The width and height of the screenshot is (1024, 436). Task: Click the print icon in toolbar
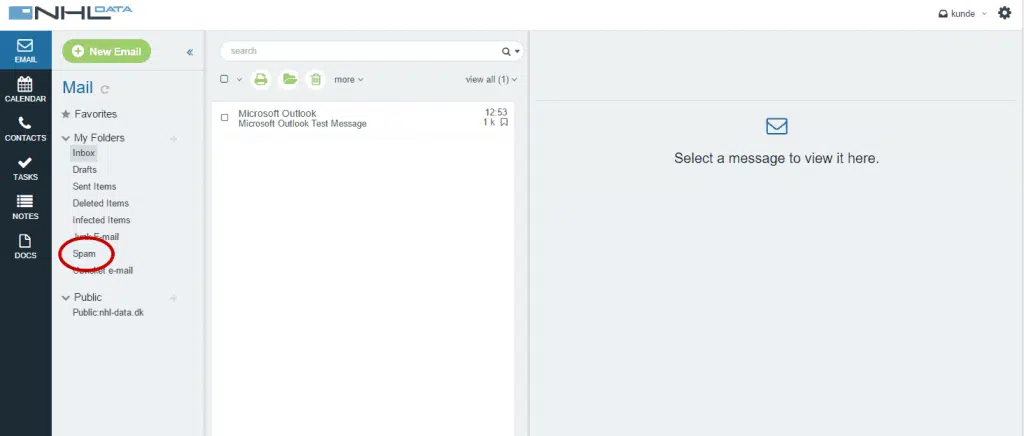pyautogui.click(x=261, y=80)
